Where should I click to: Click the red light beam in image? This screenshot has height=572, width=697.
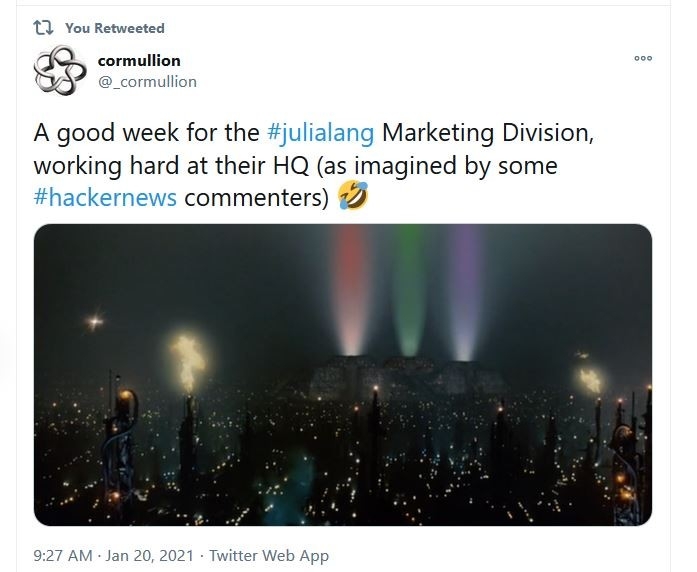[351, 289]
